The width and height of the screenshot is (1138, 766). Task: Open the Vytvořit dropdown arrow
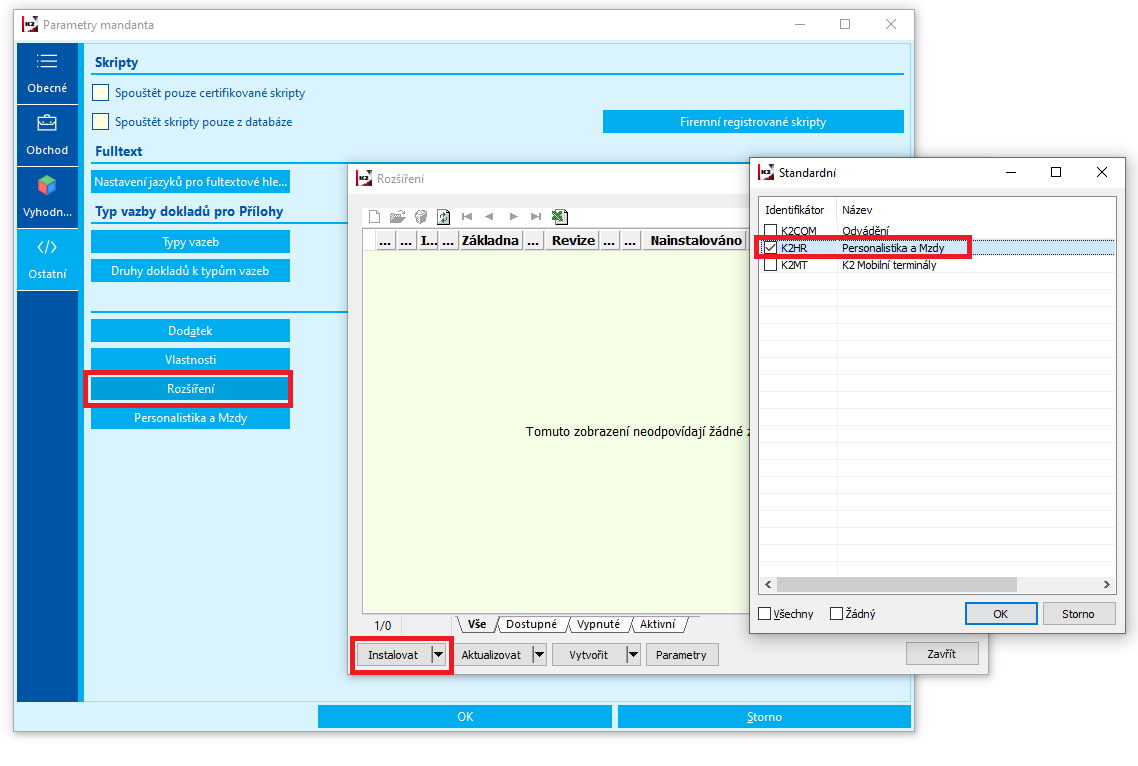pyautogui.click(x=633, y=655)
